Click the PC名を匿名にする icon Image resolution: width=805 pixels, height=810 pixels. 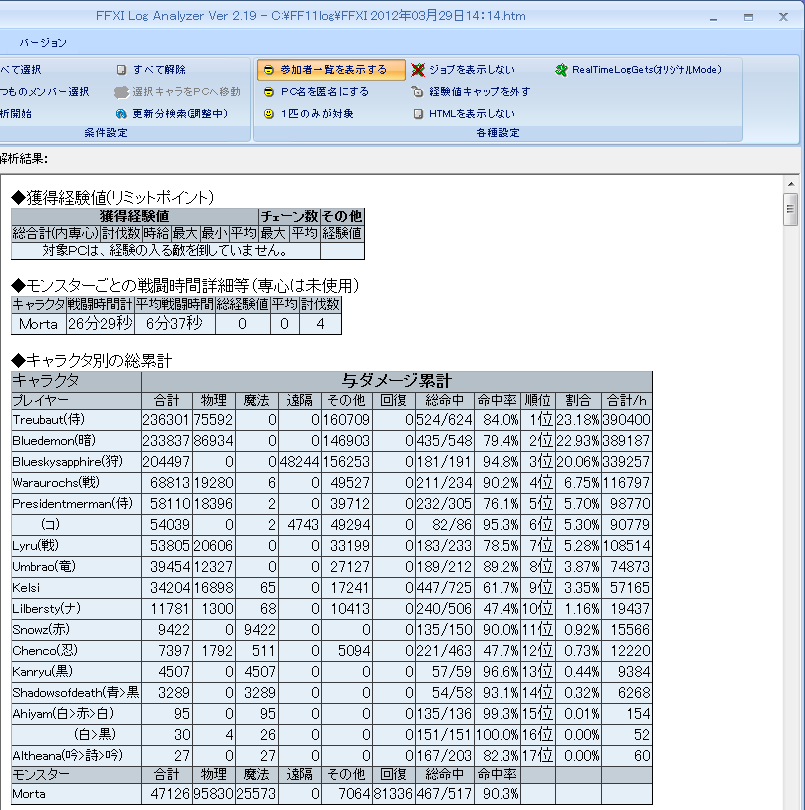pyautogui.click(x=269, y=92)
